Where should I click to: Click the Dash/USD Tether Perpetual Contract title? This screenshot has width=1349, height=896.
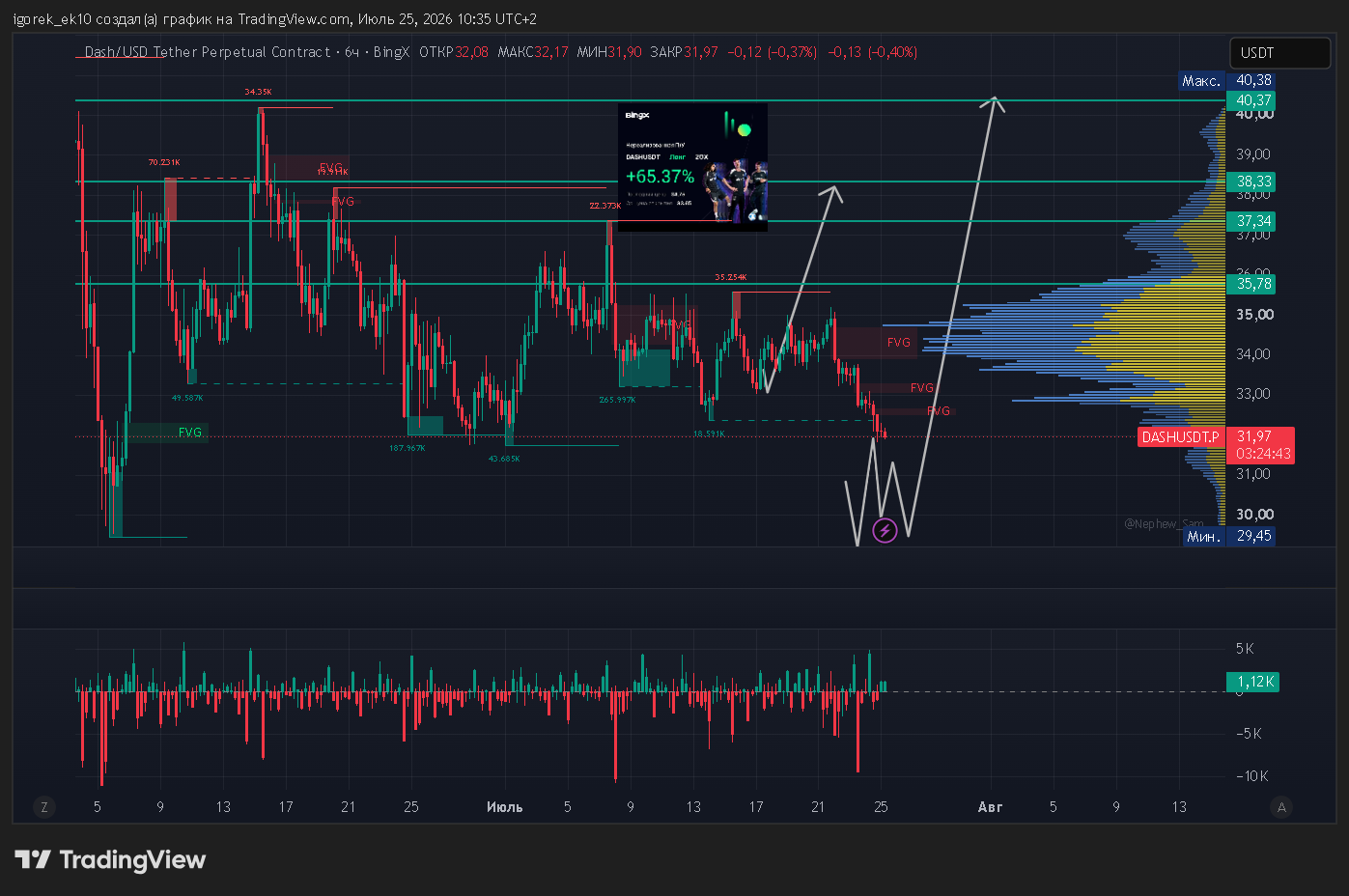coord(208,52)
